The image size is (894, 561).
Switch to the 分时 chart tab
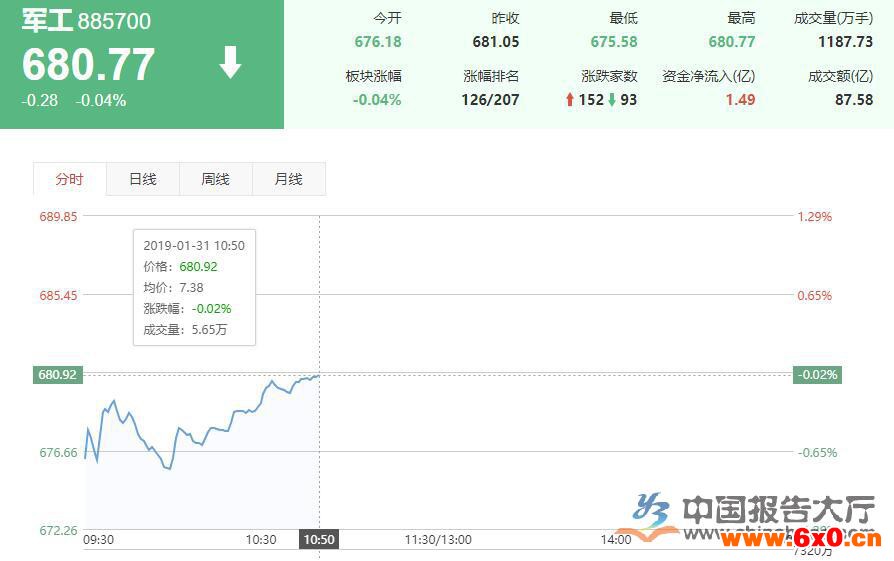pos(70,179)
